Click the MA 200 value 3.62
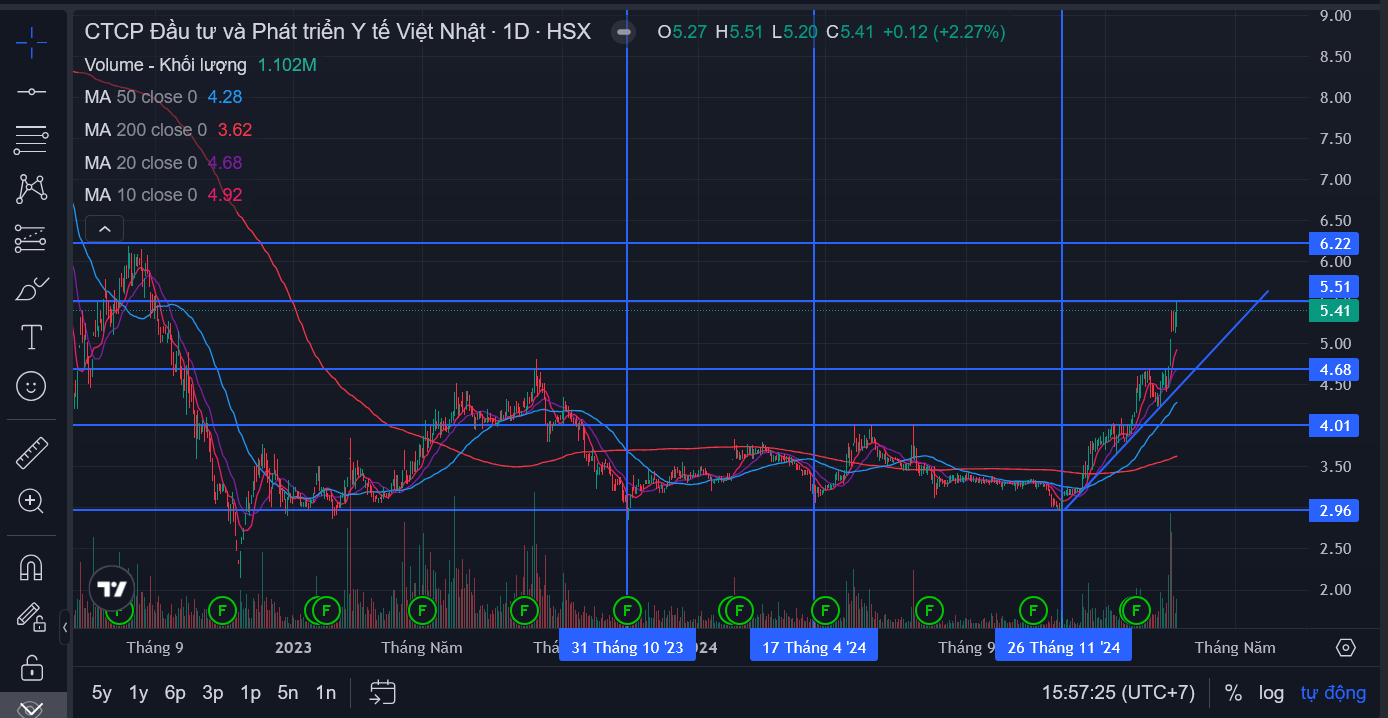The height and width of the screenshot is (718, 1388). pyautogui.click(x=235, y=130)
